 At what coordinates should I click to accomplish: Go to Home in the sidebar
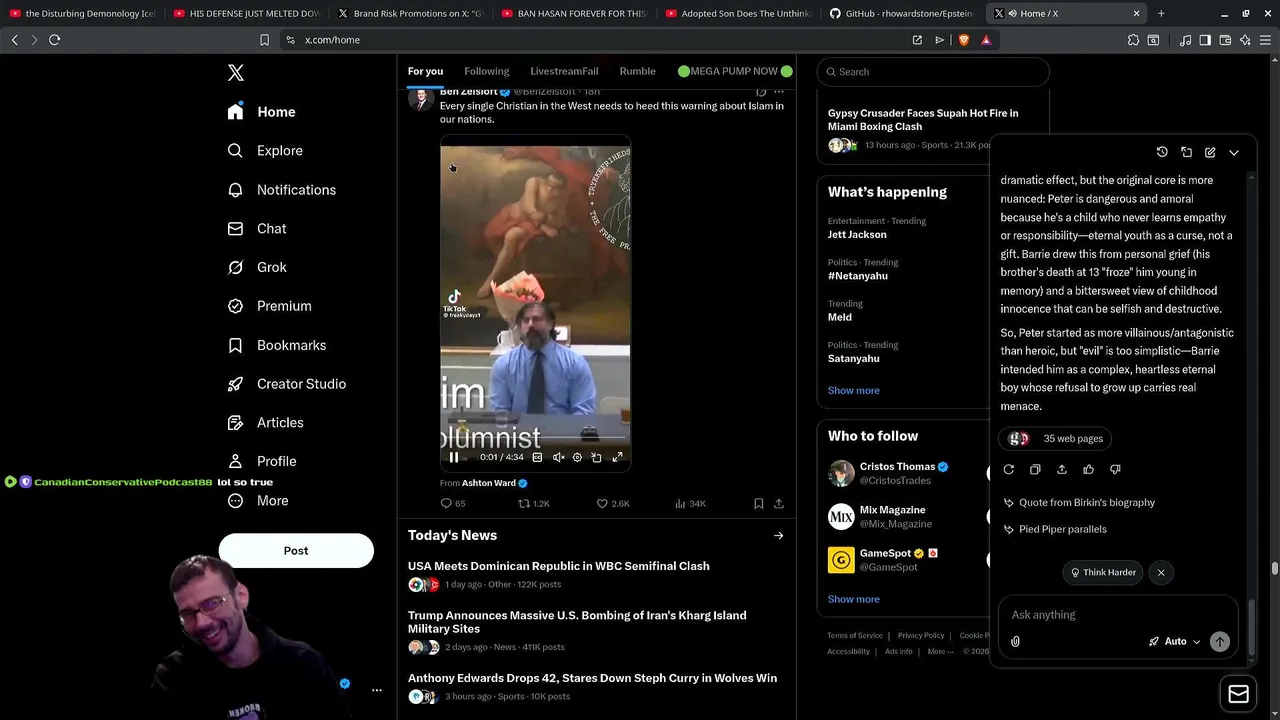coord(261,112)
